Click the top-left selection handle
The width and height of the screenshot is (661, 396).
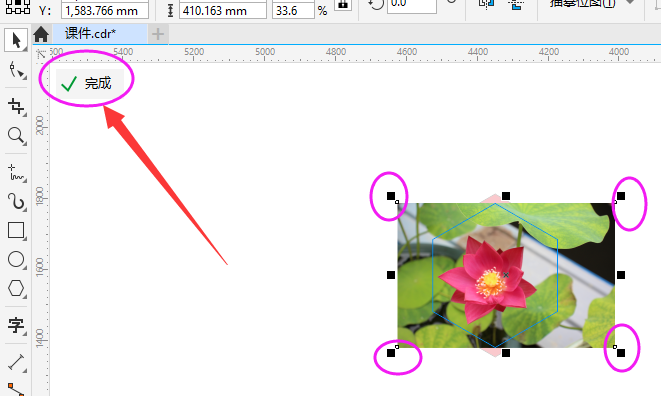391,196
